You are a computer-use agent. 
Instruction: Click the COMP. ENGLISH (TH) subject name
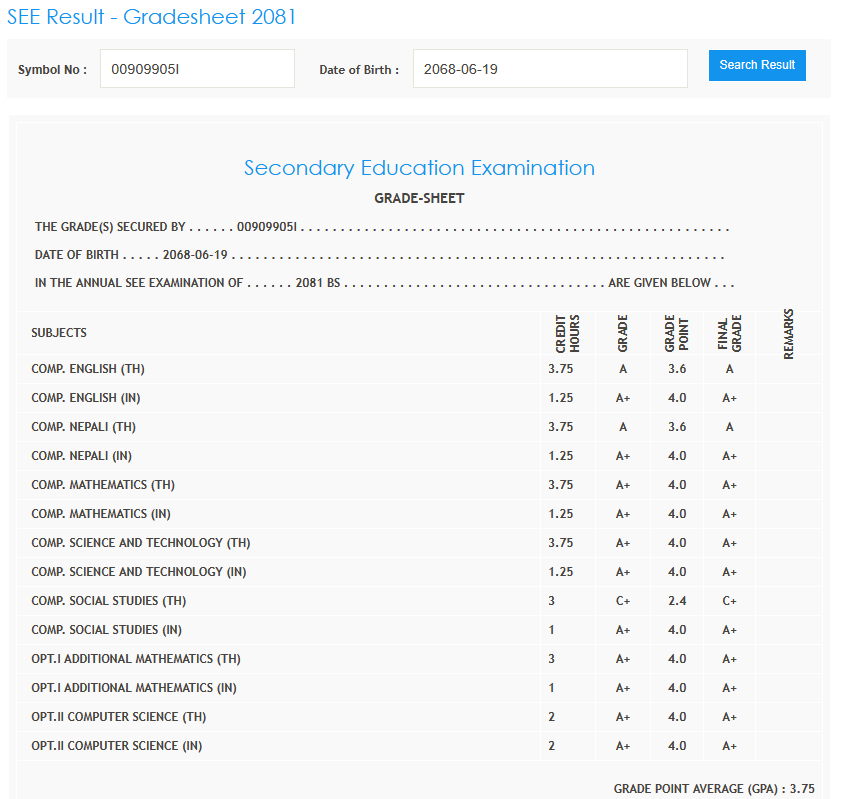pyautogui.click(x=88, y=370)
